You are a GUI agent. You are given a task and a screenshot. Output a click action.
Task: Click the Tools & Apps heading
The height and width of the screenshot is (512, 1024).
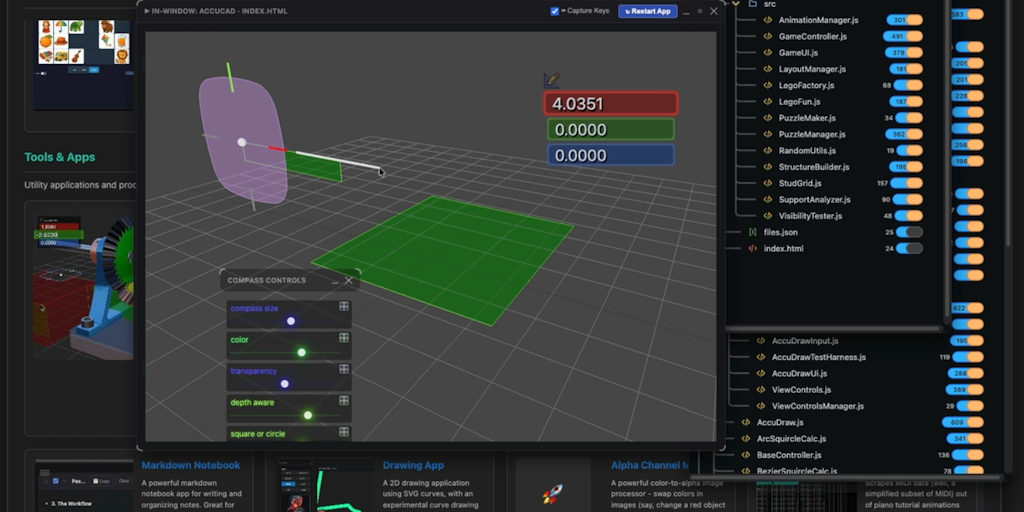click(x=59, y=157)
